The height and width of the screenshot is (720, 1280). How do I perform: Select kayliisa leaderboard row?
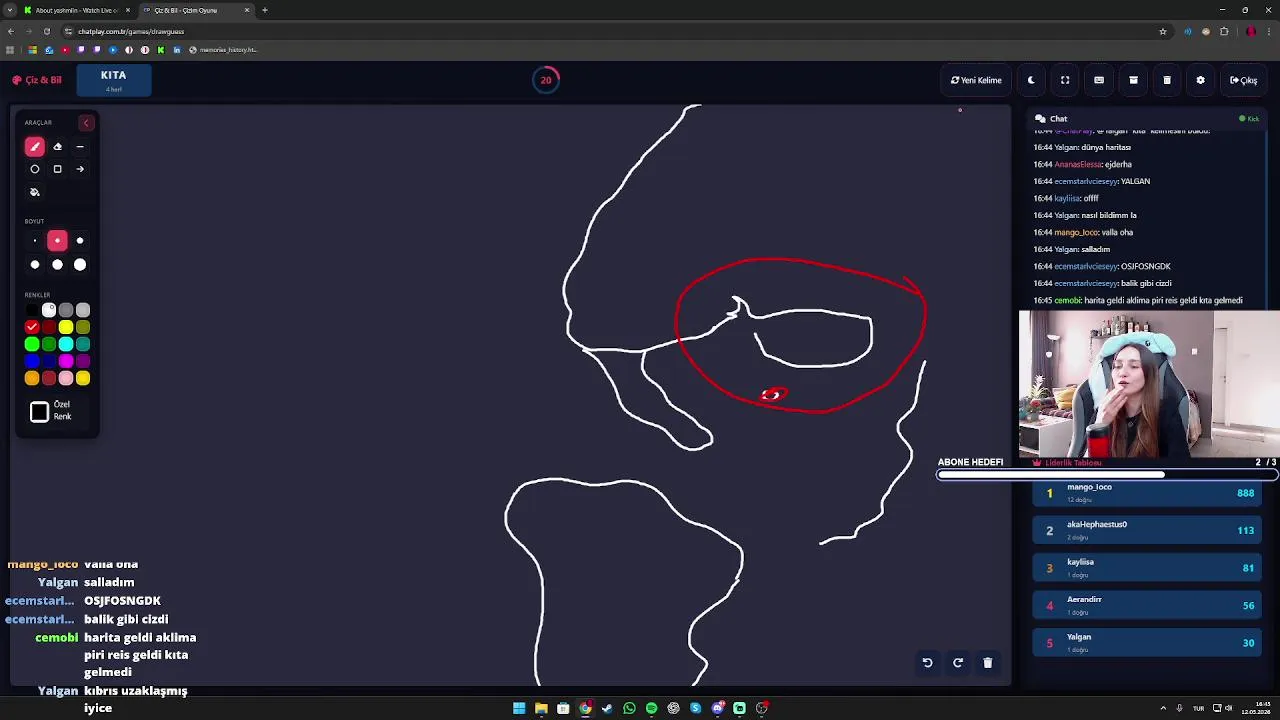point(1148,568)
